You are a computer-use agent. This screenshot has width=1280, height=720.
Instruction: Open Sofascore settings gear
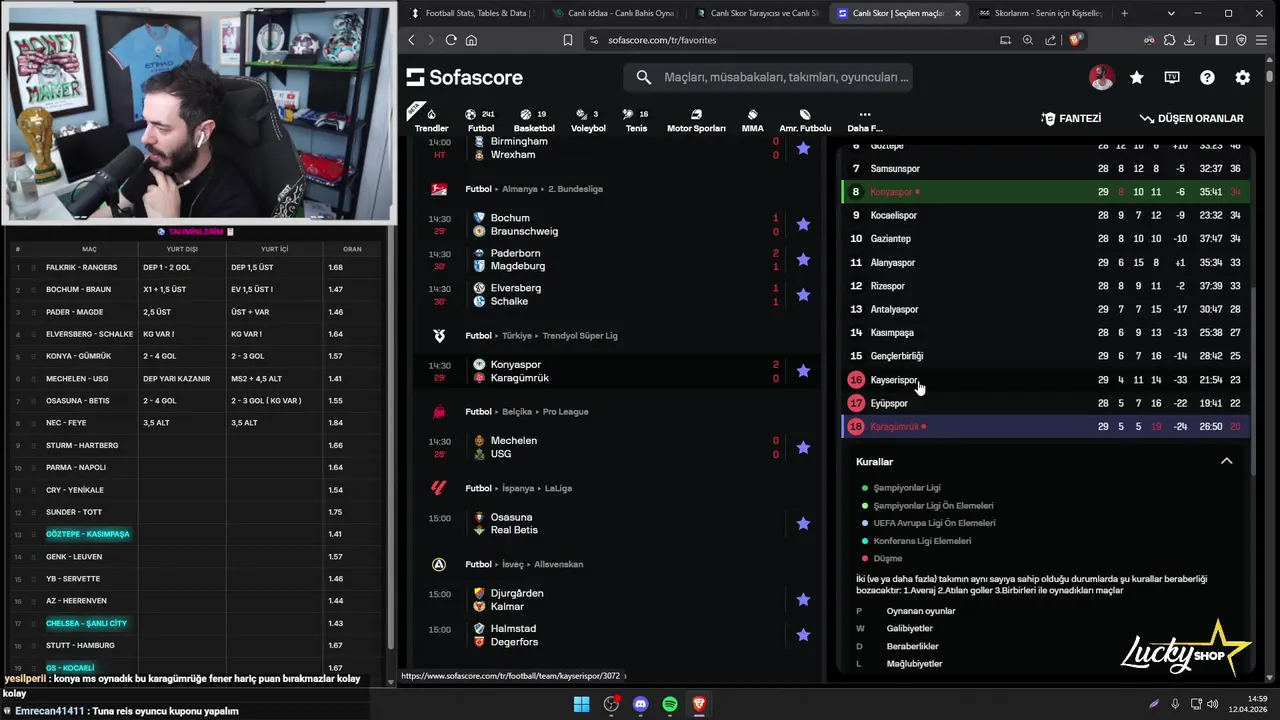[x=1242, y=77]
